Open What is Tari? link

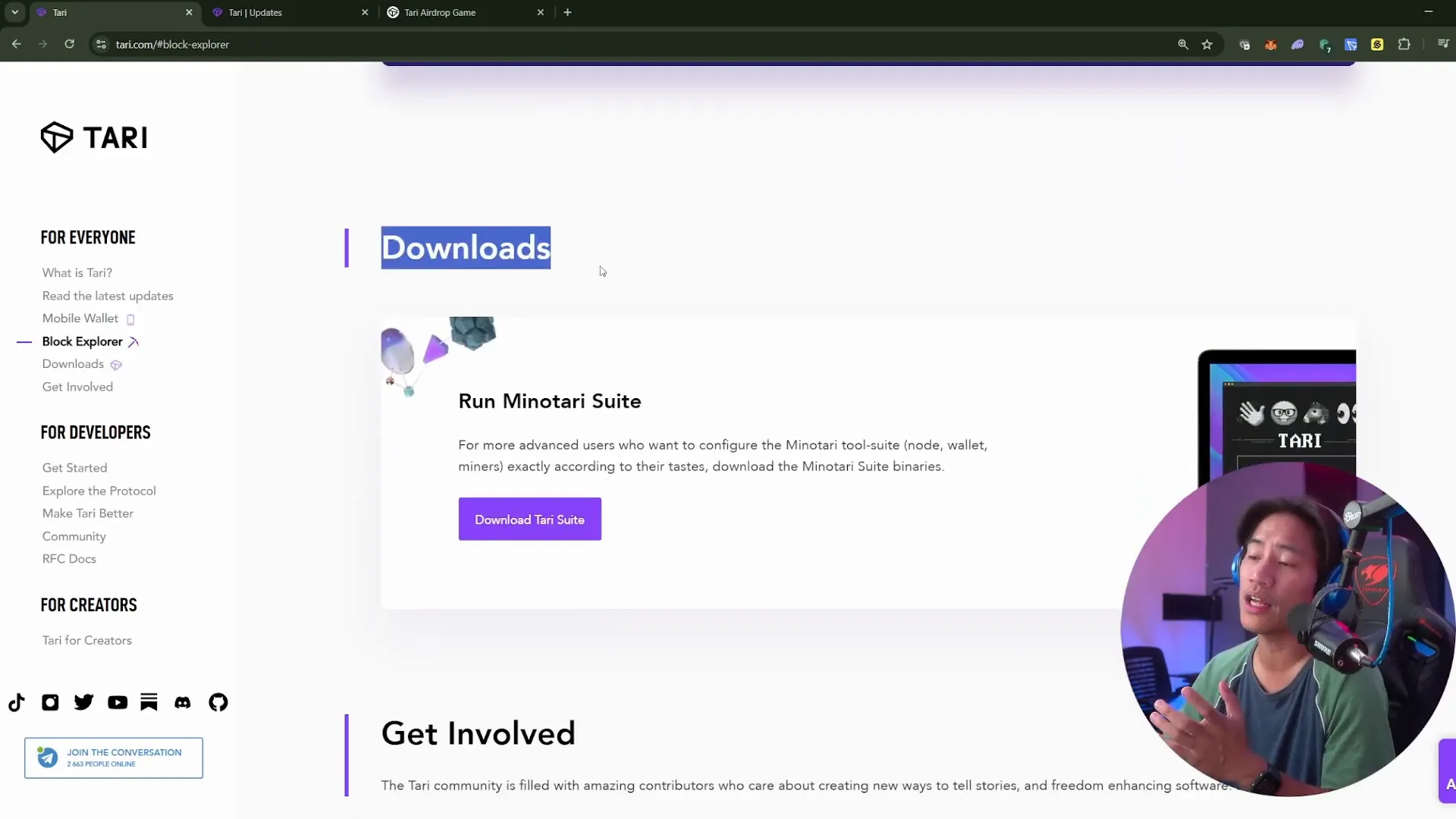pyautogui.click(x=77, y=273)
